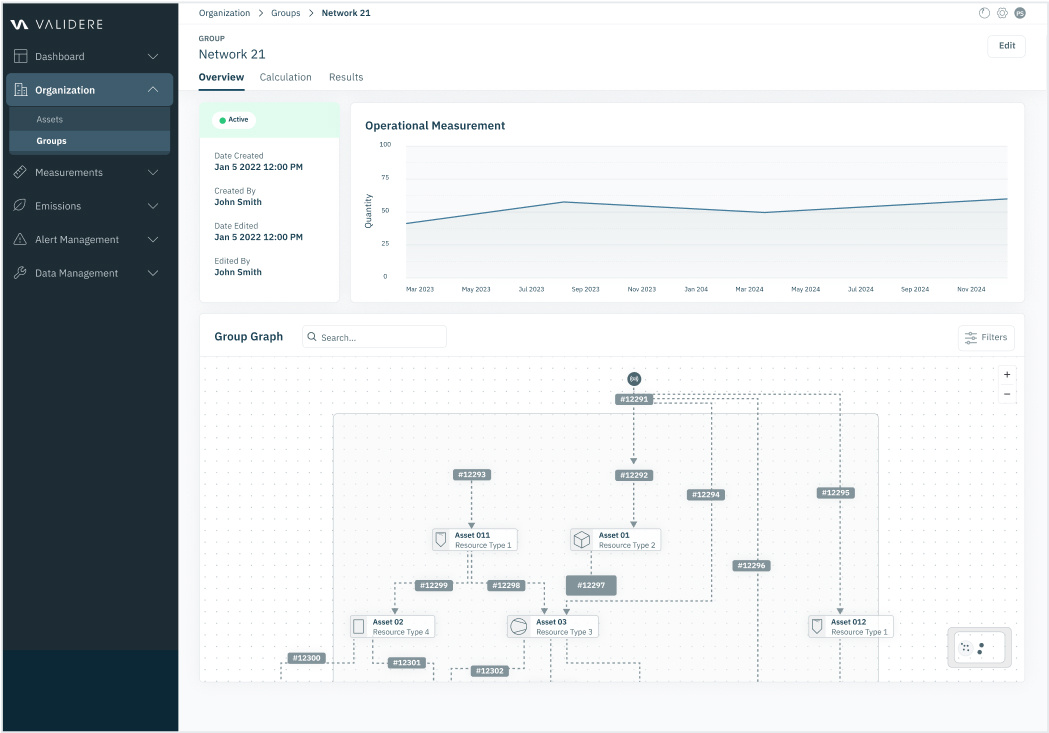Click the Emissions leaf icon
1049x733 pixels.
click(x=20, y=205)
